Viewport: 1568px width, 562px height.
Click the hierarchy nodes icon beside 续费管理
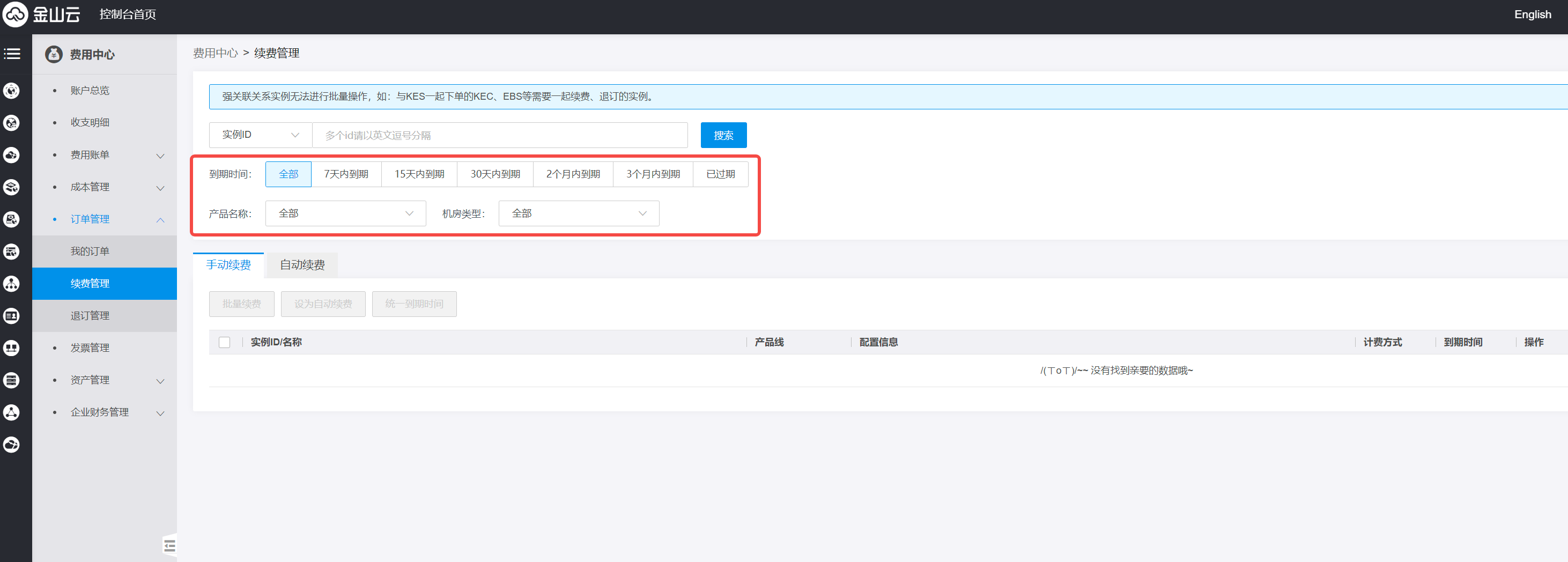coord(12,284)
